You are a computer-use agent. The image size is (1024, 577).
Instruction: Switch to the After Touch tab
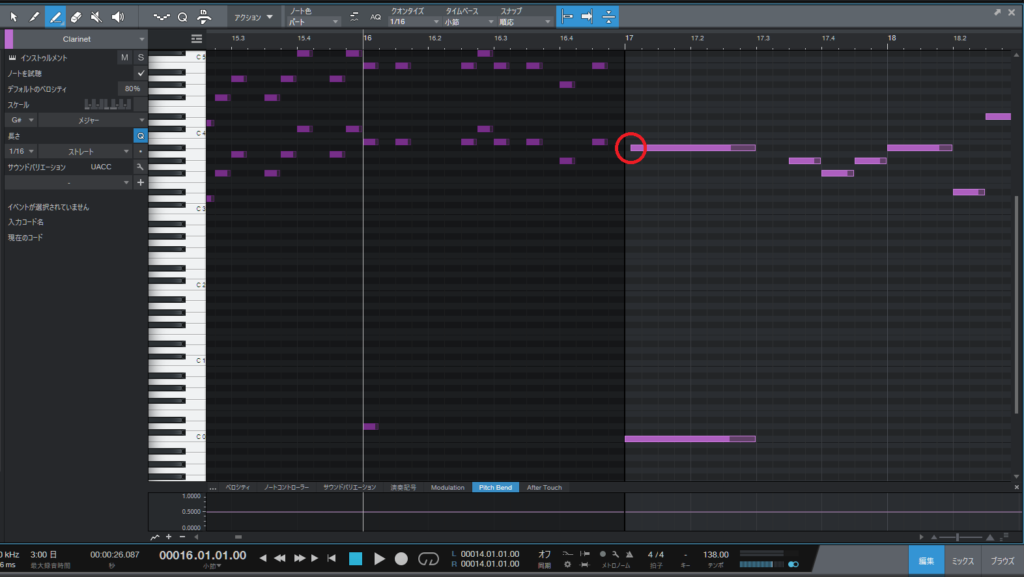coord(544,487)
